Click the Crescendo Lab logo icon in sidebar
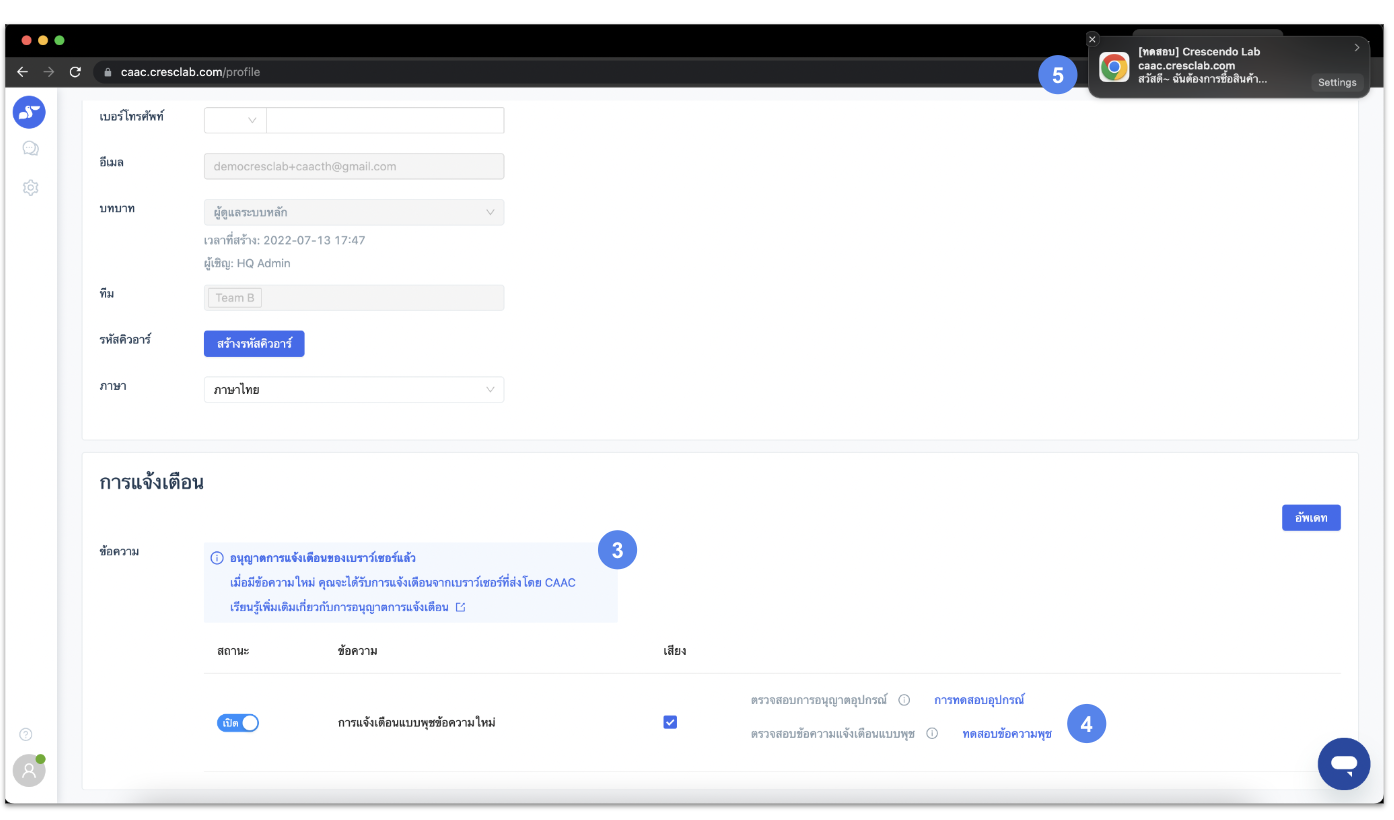This screenshot has height=820, width=1394. 29,112
